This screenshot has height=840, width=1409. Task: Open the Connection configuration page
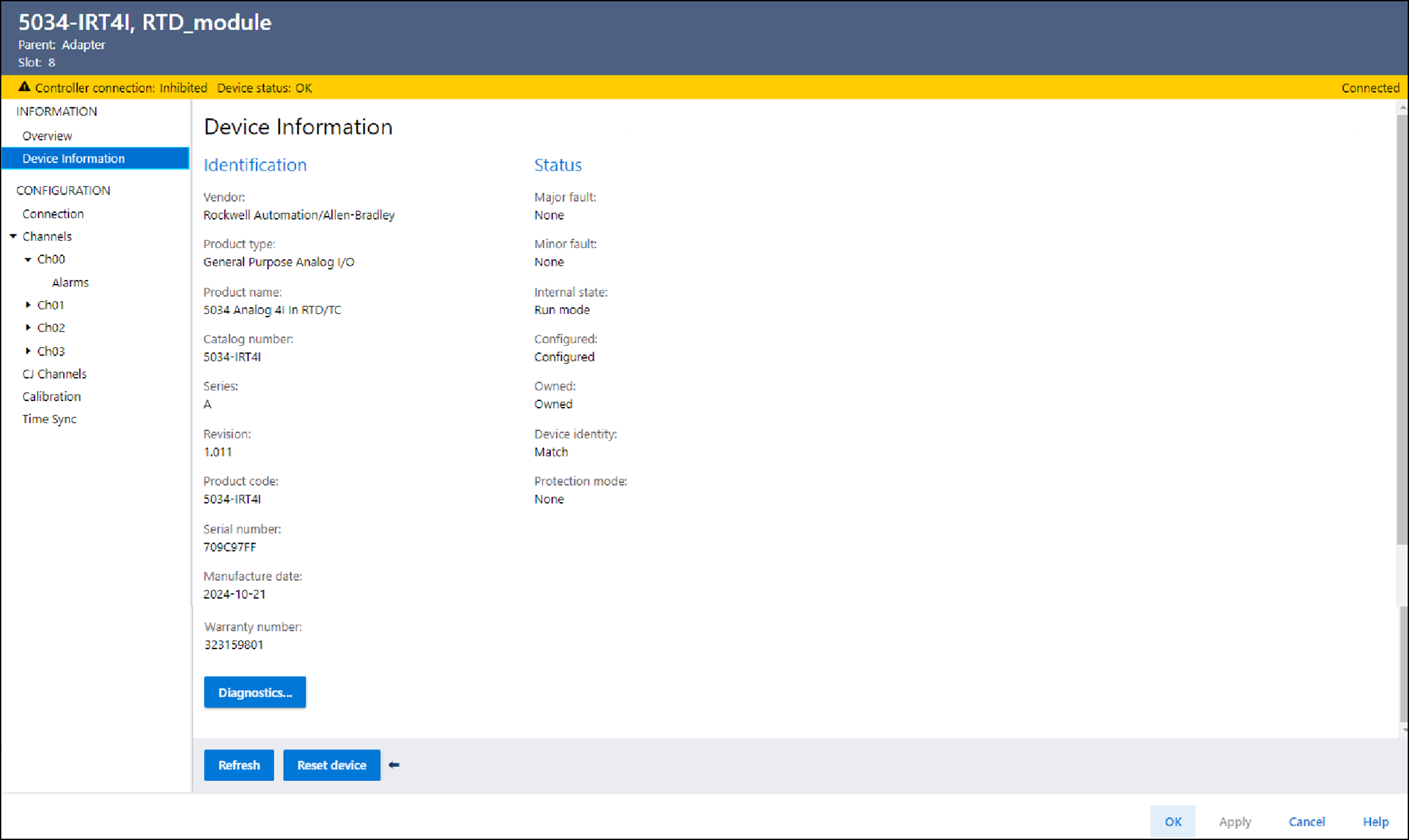pyautogui.click(x=53, y=214)
